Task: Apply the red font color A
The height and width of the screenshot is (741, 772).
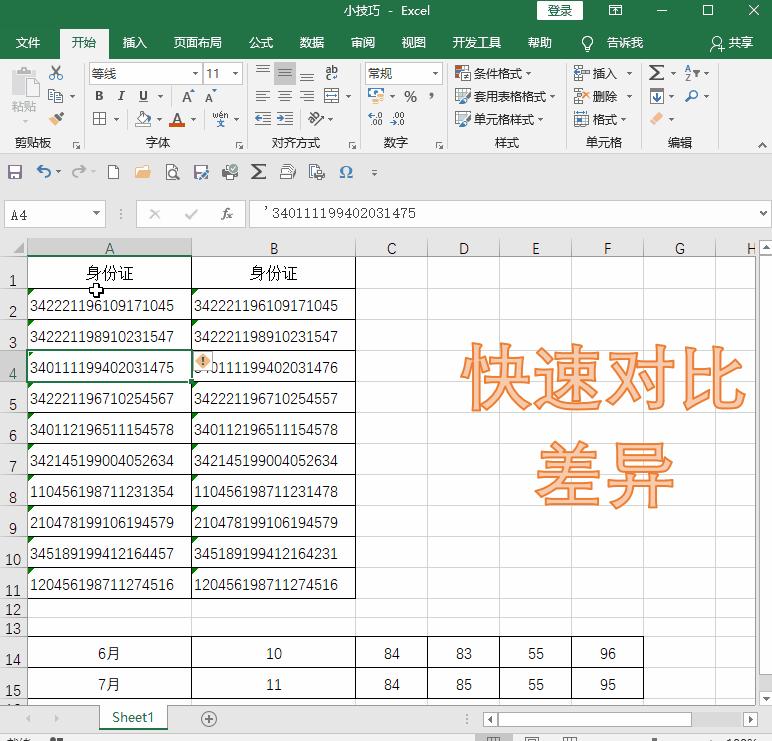Action: tap(177, 119)
